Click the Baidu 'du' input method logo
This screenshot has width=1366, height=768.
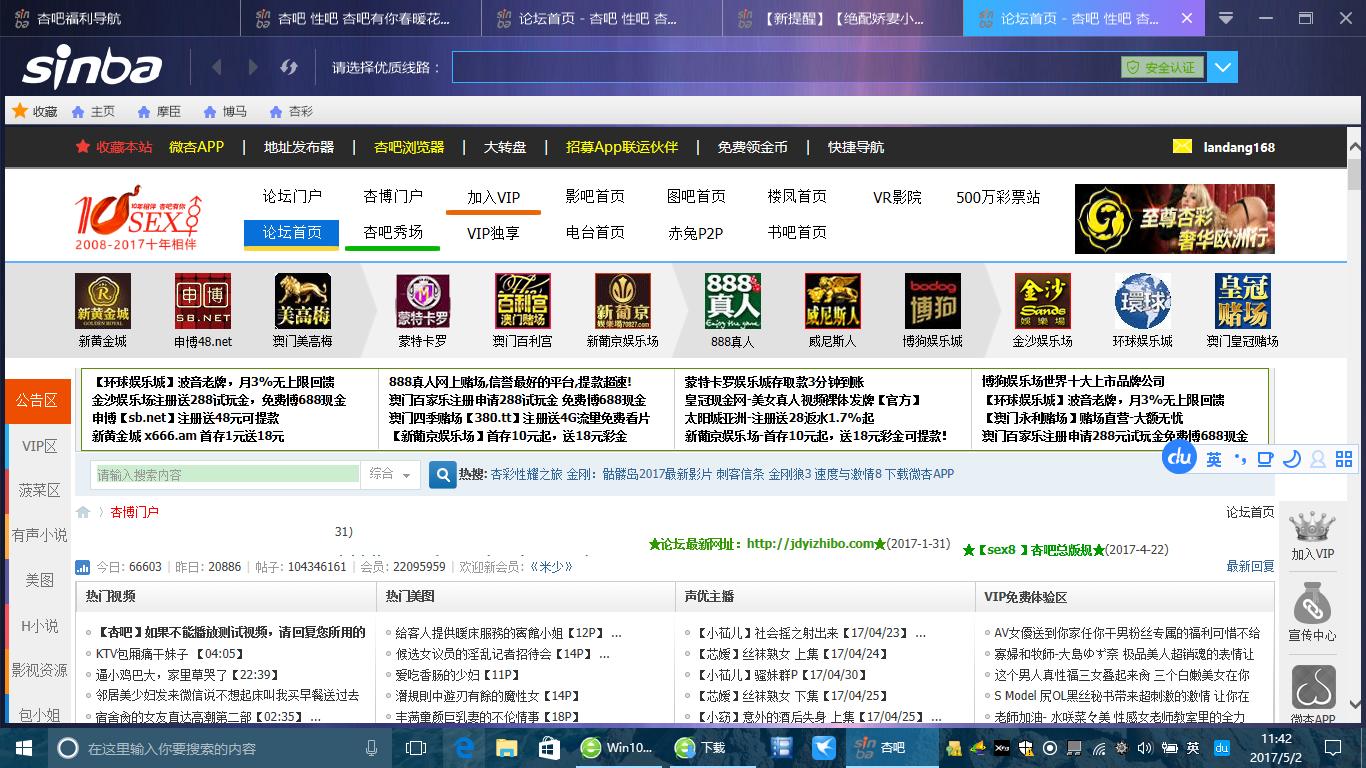tap(1179, 459)
